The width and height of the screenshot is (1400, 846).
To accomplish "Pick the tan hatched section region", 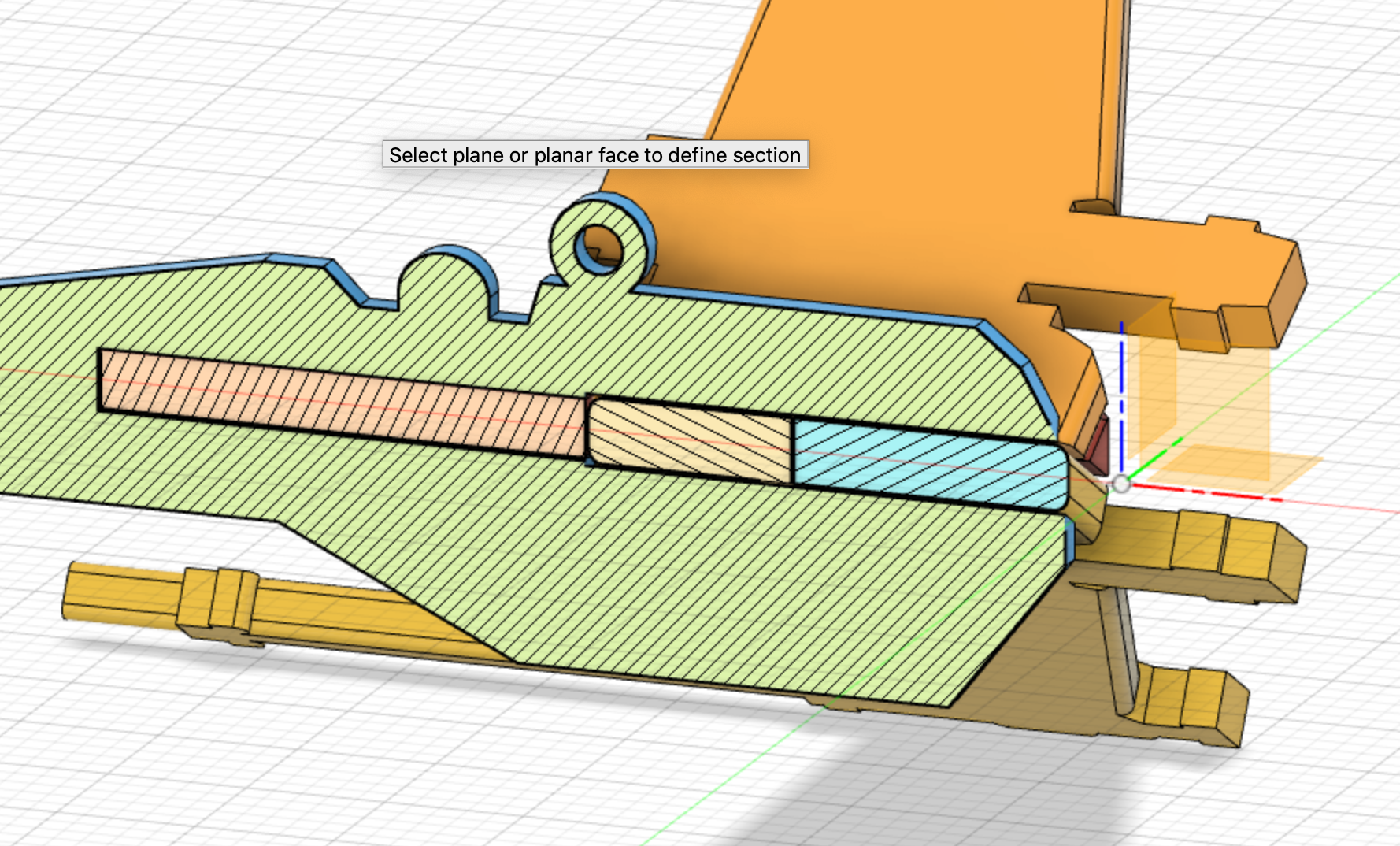I will (x=690, y=441).
